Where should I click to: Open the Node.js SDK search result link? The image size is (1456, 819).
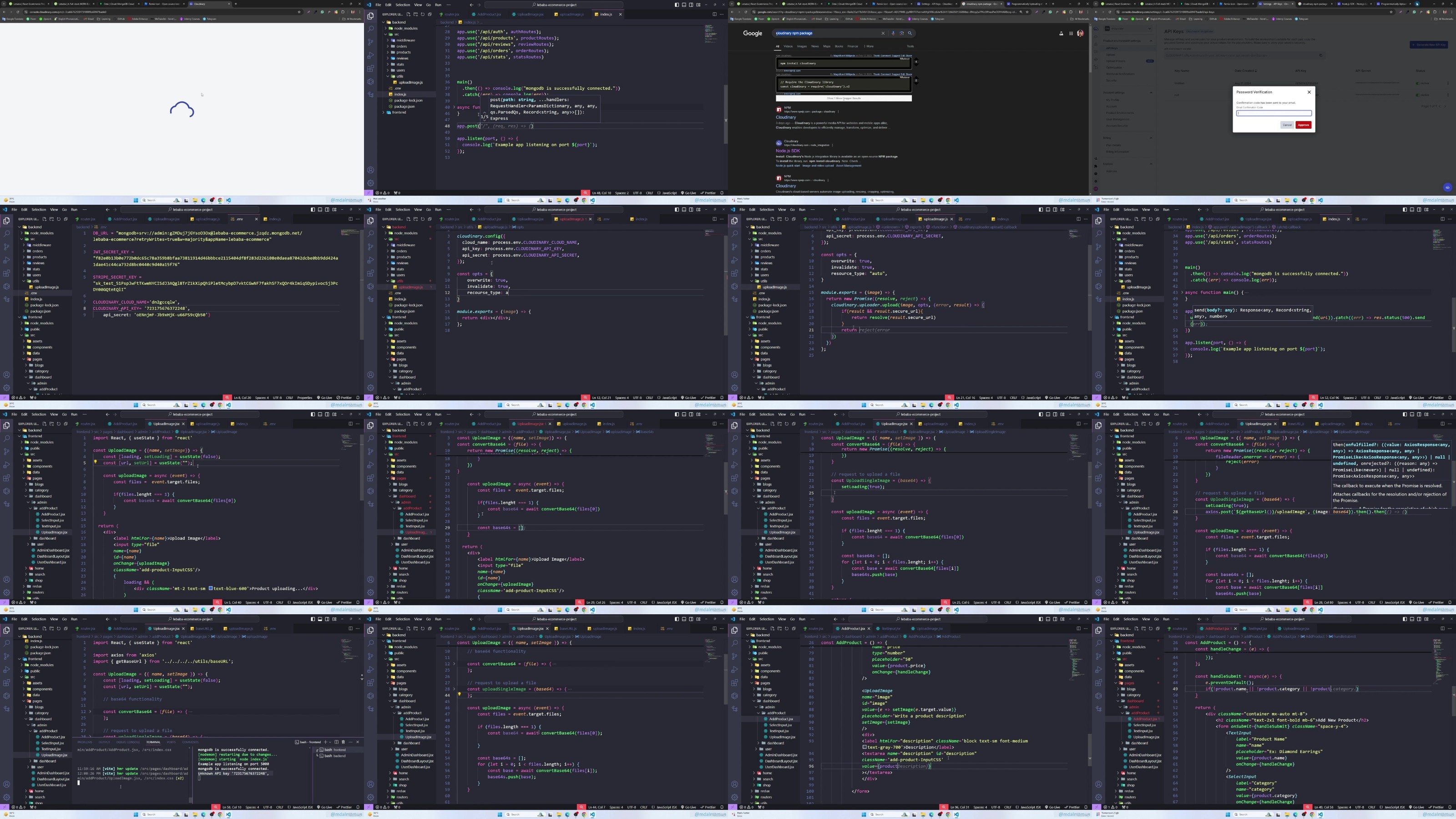pos(787,151)
